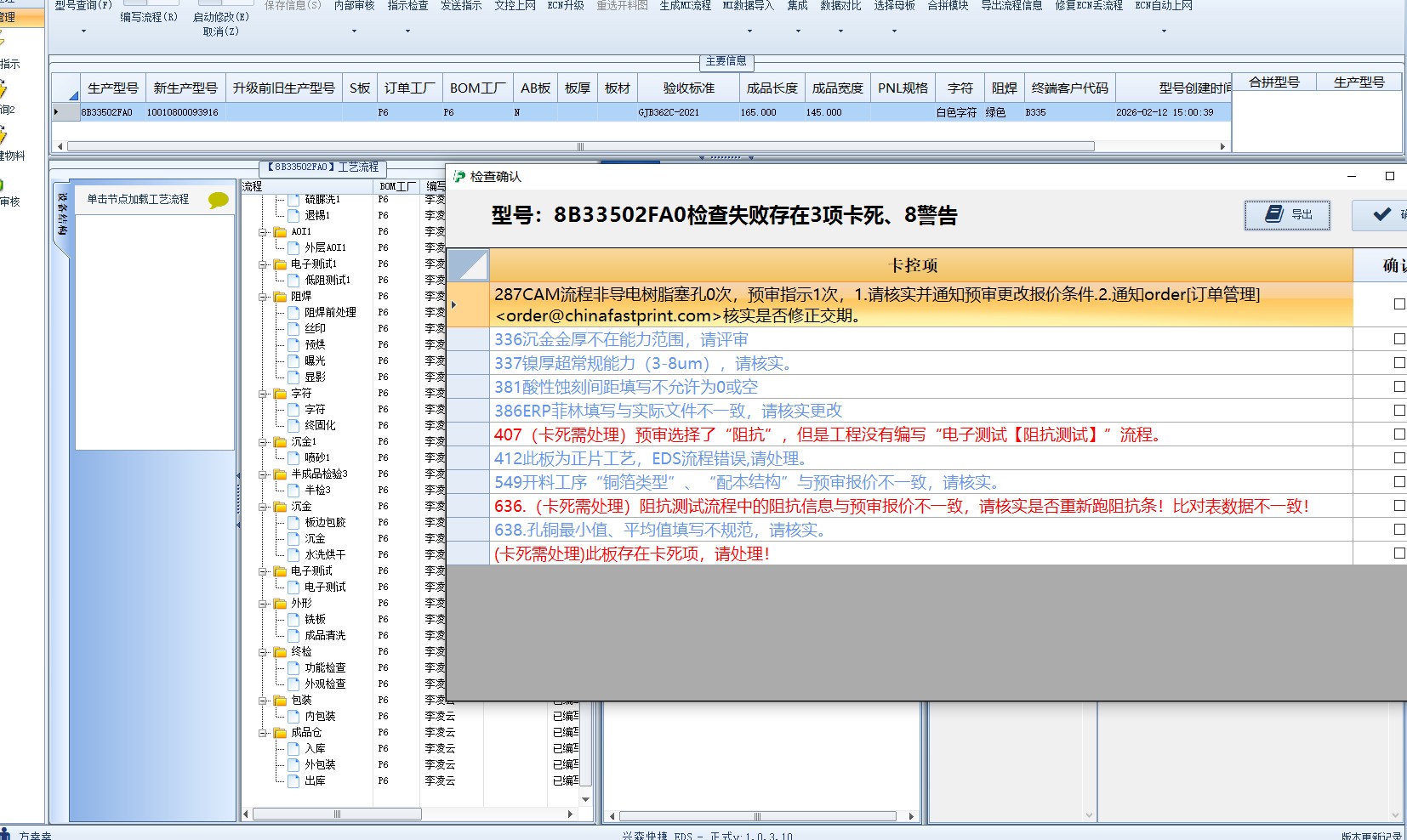Click 发送指示 in the toolbar
This screenshot has height=840, width=1407.
[461, 6]
